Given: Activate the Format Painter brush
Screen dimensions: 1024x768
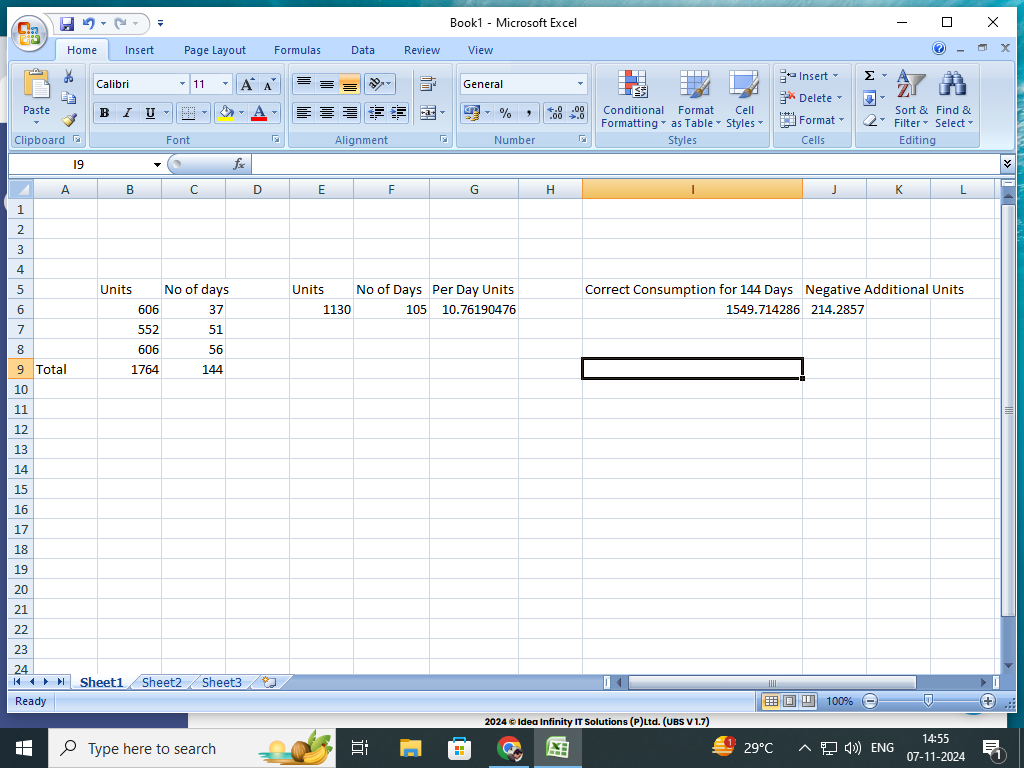Looking at the screenshot, I should [69, 120].
